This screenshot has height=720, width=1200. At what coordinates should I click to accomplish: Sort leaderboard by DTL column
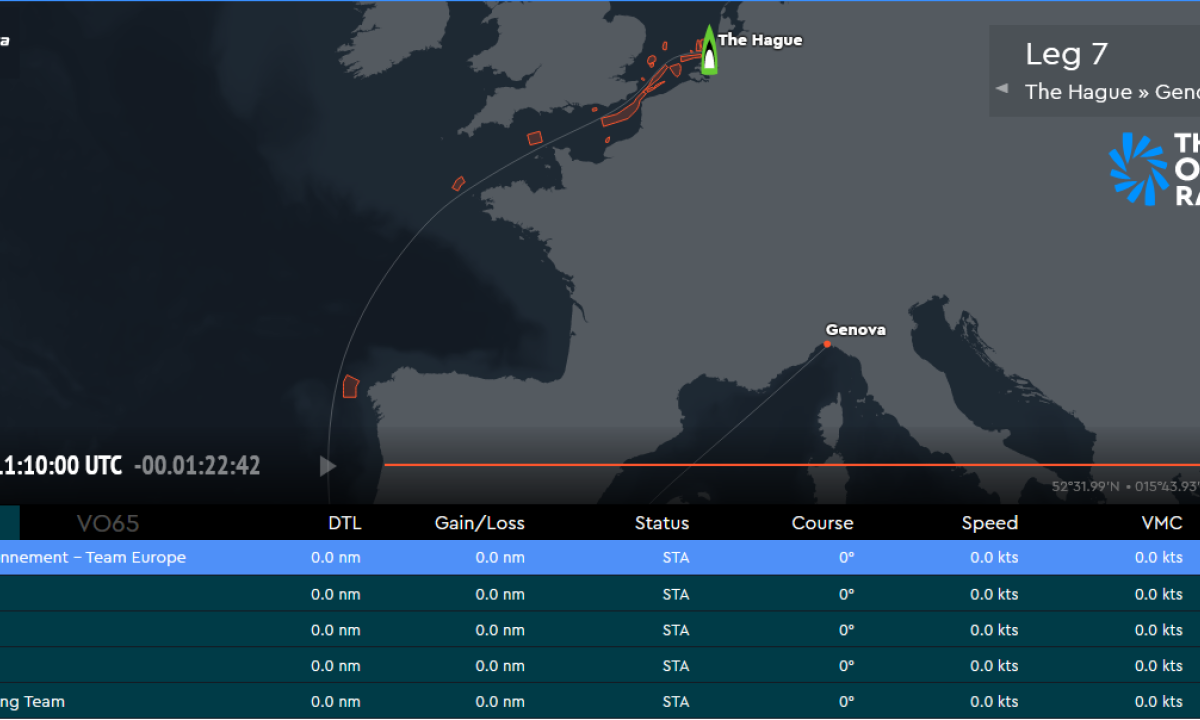[x=344, y=523]
